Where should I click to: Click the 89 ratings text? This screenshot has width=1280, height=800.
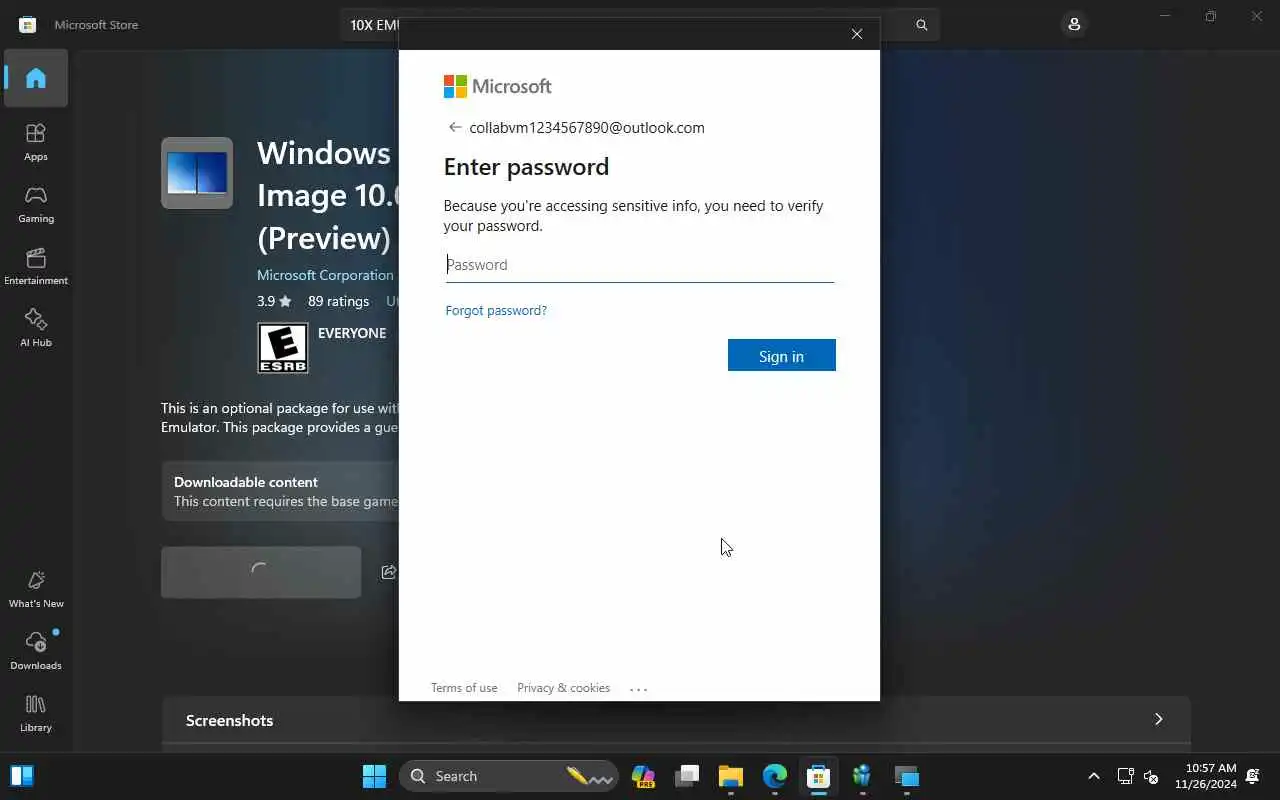[338, 301]
